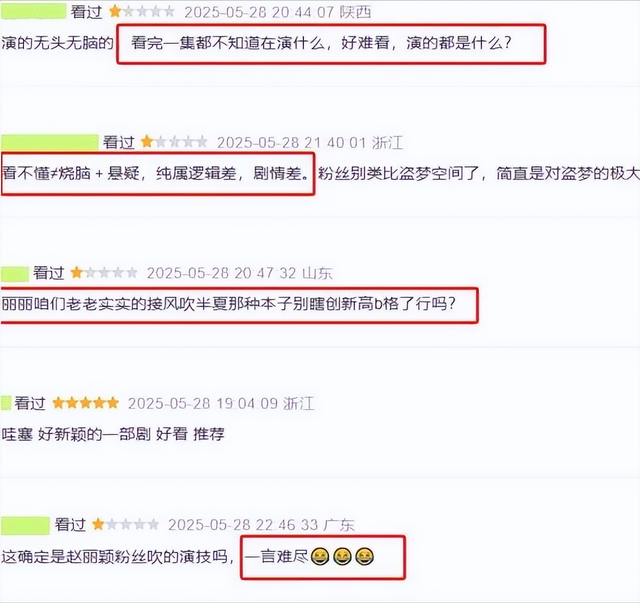Click the star rating of the 山东 review

point(104,273)
